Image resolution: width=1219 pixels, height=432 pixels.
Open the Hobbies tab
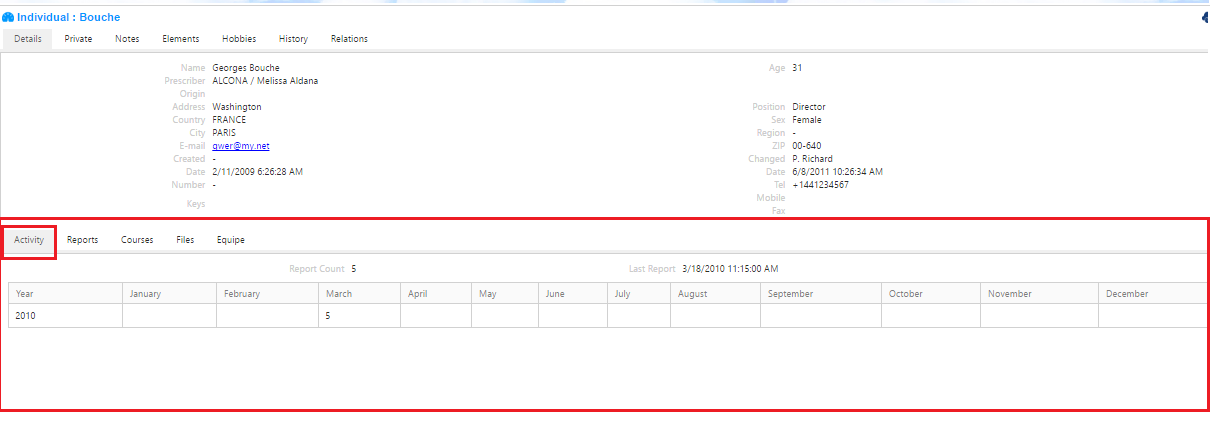(x=239, y=39)
